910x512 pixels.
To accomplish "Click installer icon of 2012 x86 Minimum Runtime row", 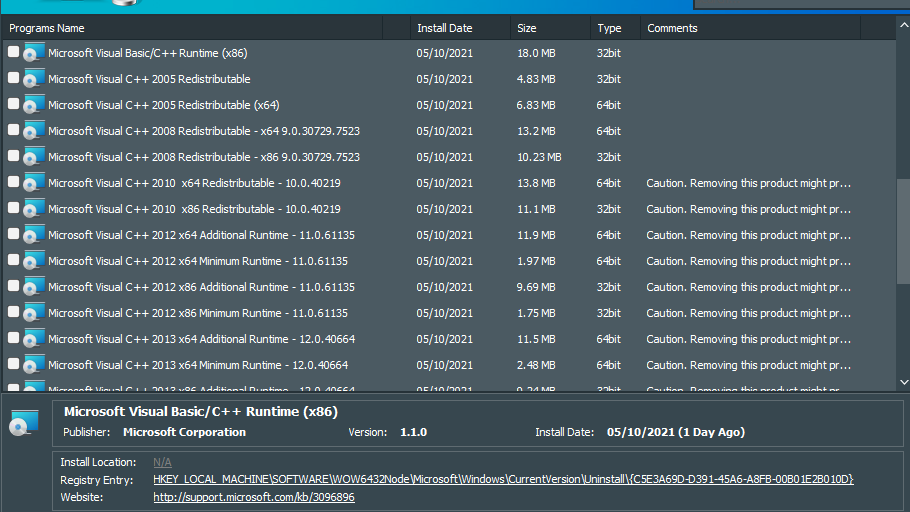I will coord(34,312).
